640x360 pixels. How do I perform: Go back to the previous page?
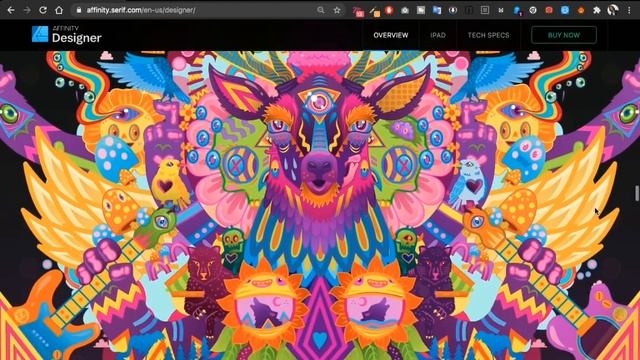11,10
